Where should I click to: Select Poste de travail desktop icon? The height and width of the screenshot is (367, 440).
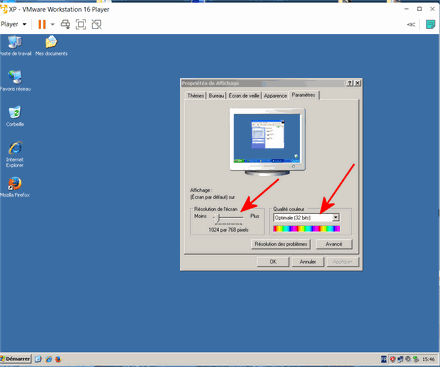15,46
